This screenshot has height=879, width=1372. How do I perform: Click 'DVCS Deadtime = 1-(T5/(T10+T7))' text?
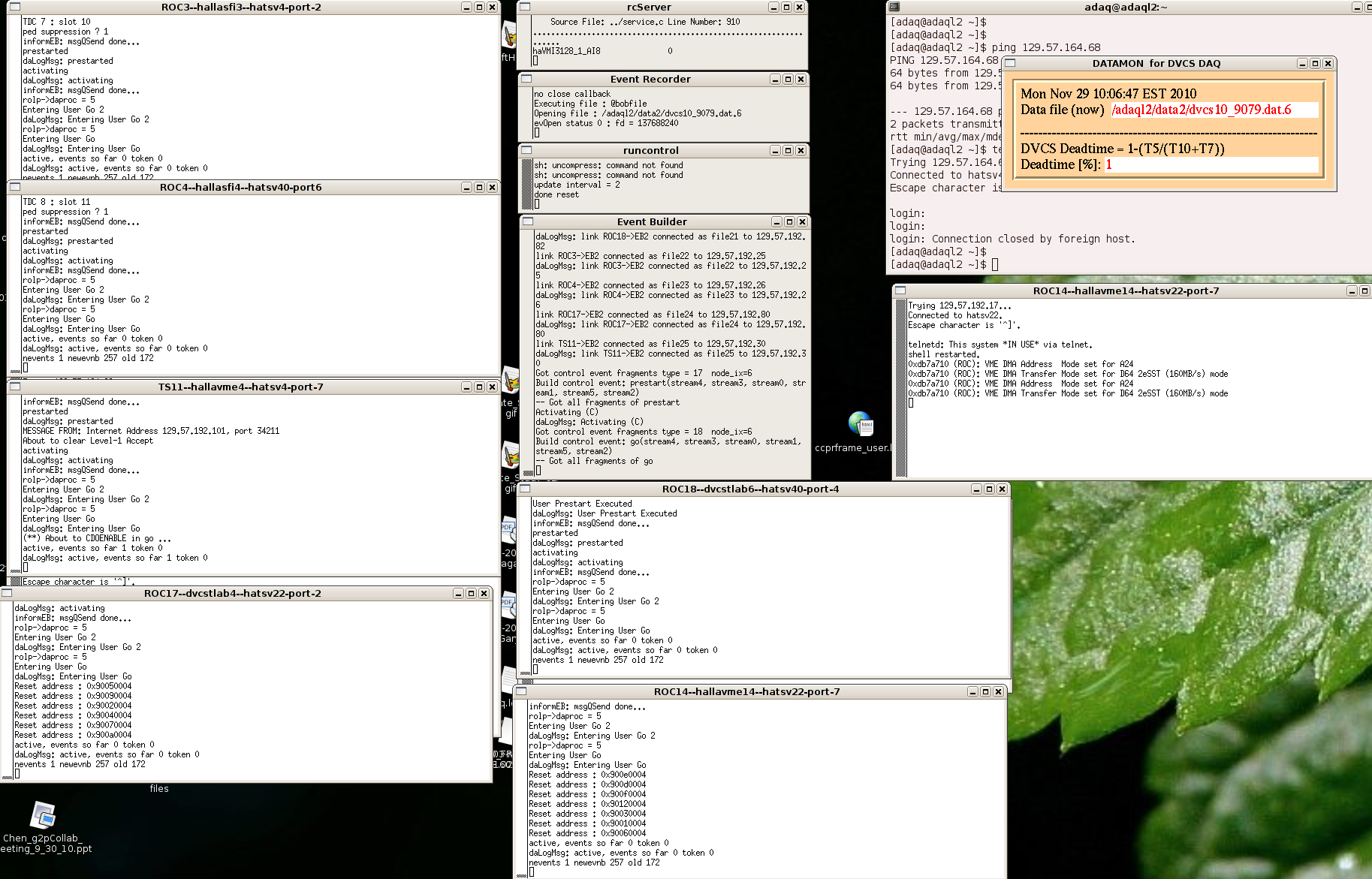coord(1123,149)
